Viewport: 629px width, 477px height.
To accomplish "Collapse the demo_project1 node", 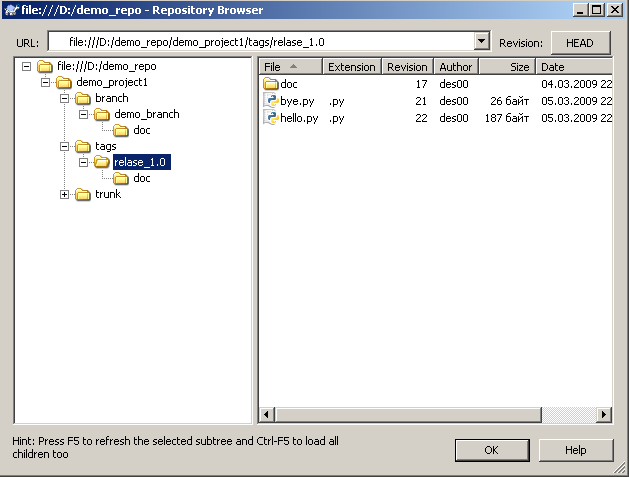I will pos(45,83).
